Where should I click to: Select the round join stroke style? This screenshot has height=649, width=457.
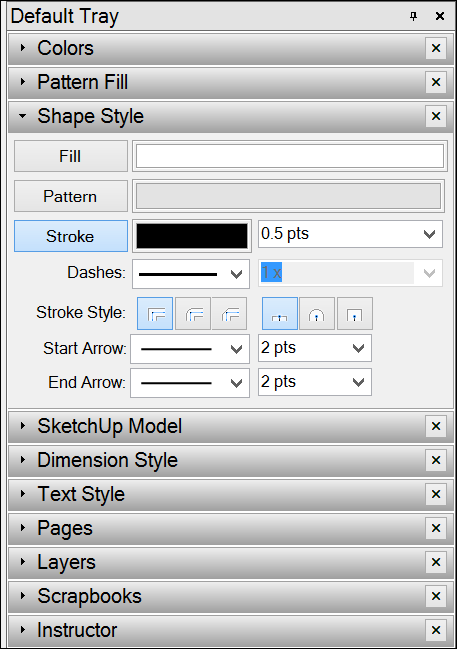point(193,313)
